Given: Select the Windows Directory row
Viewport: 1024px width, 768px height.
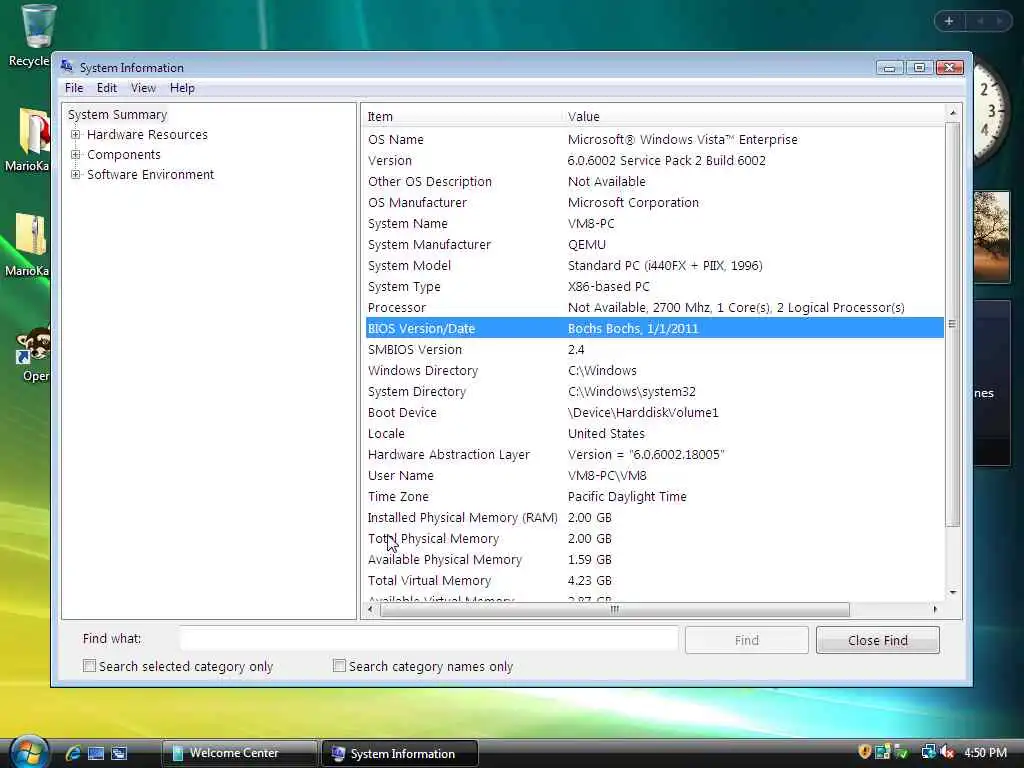Looking at the screenshot, I should click(x=654, y=370).
